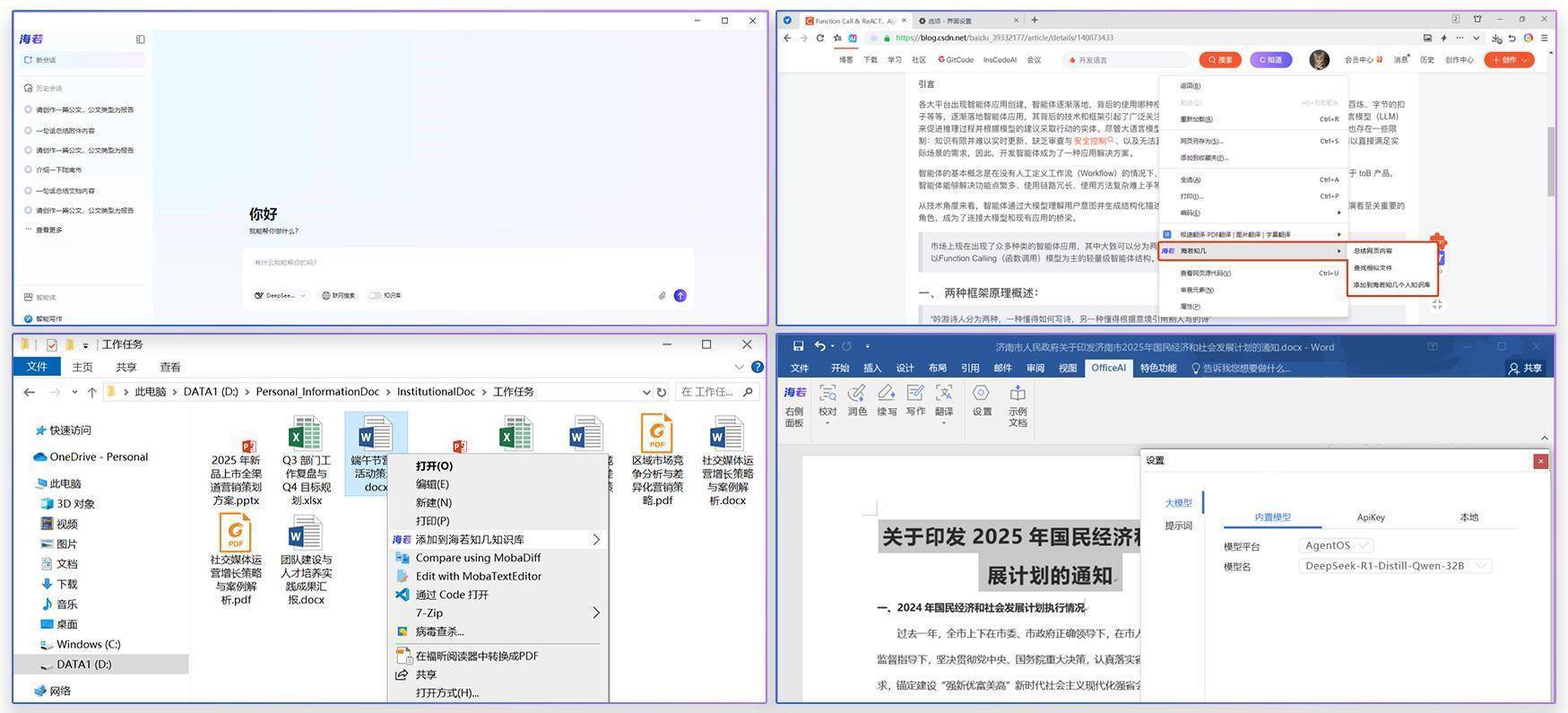The image size is (1568, 713).
Task: Choose 通过 Code 打开 in file context menu
Action: 498,595
